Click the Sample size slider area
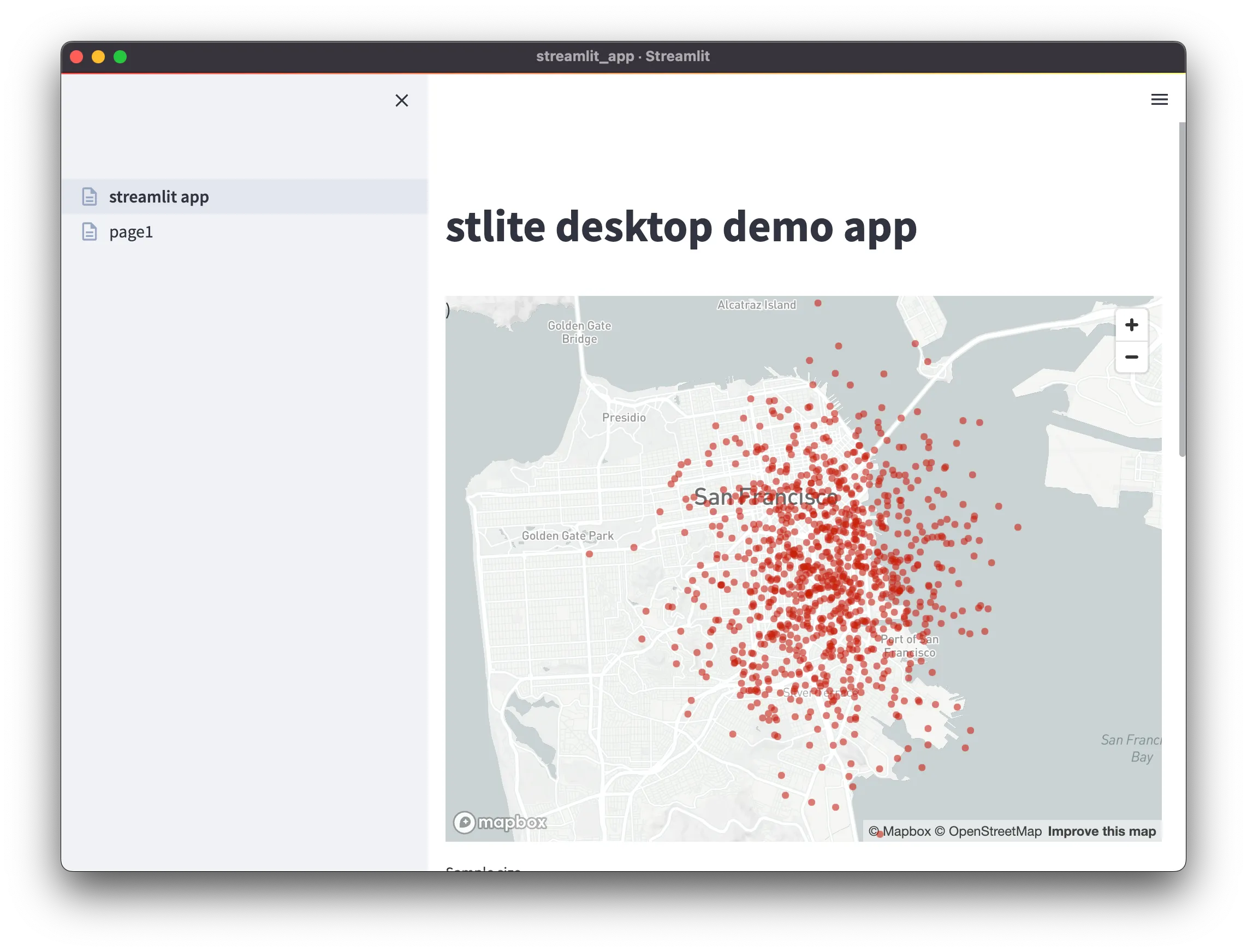The image size is (1247, 952). click(x=485, y=870)
